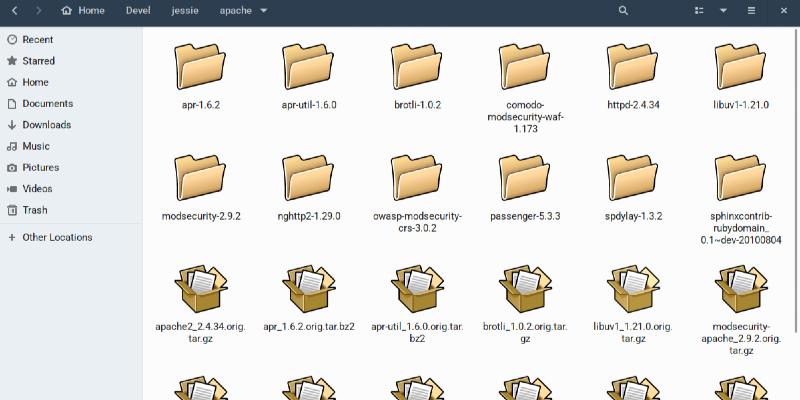This screenshot has width=800, height=400.
Task: Select the nghttp2-1.29.0 folder icon
Action: point(308,179)
